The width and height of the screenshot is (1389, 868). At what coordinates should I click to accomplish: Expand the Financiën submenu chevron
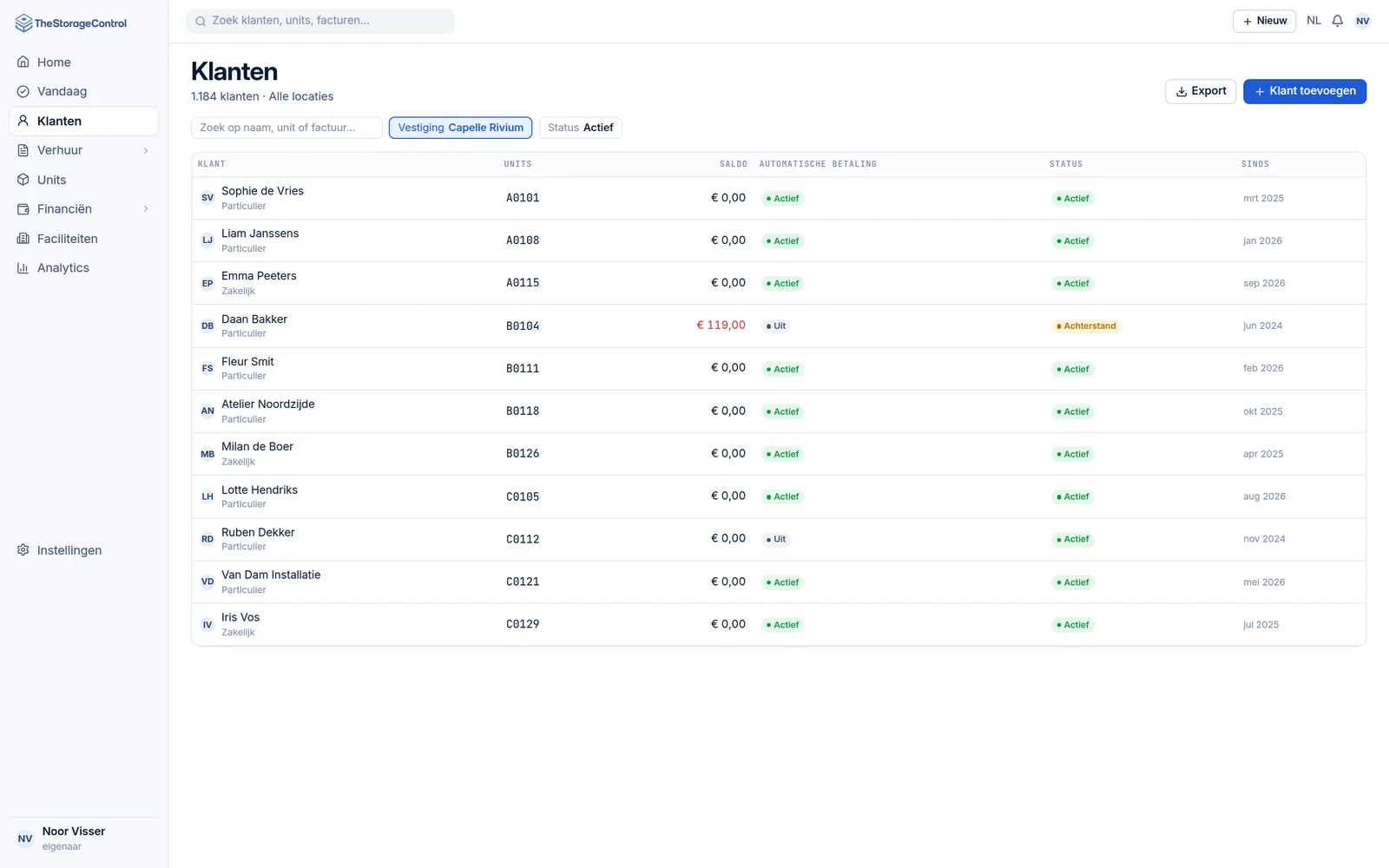[x=146, y=209]
